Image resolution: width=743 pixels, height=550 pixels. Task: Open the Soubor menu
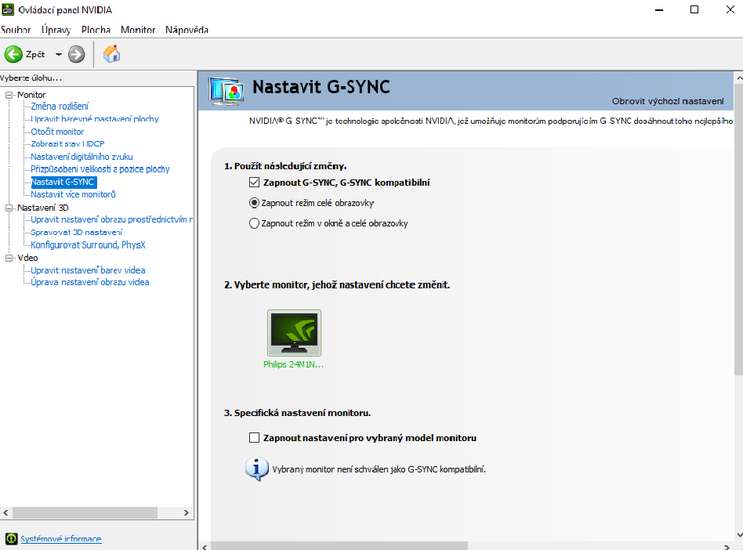coord(16,30)
